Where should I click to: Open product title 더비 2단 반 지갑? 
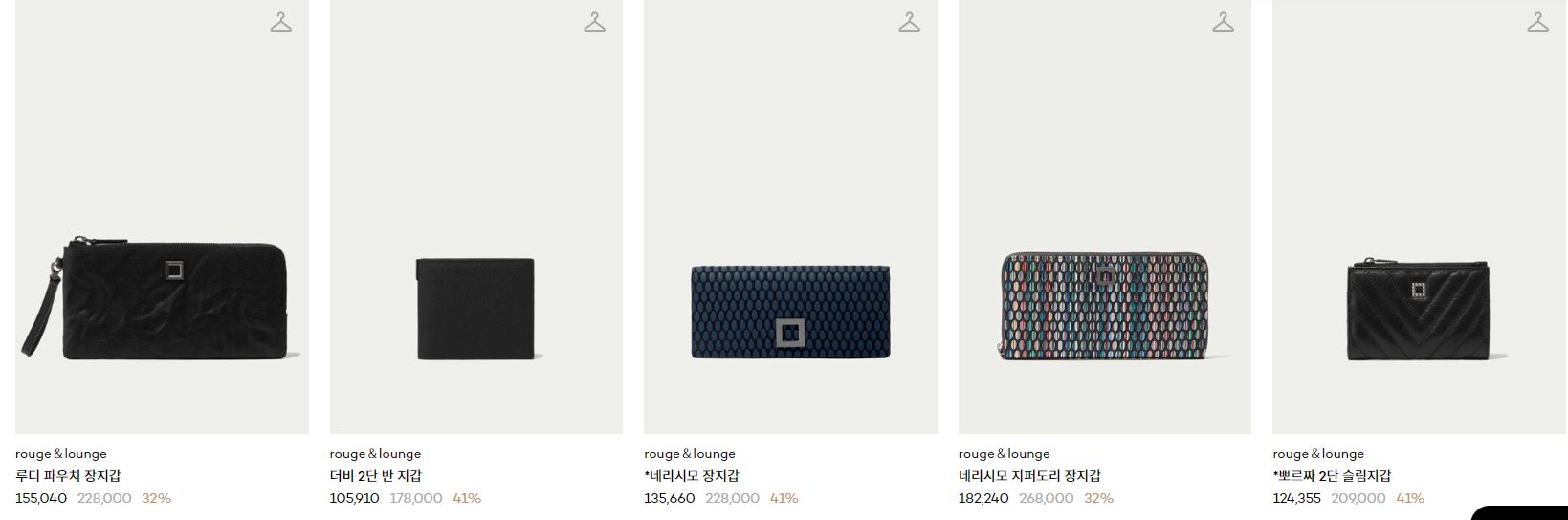(376, 476)
